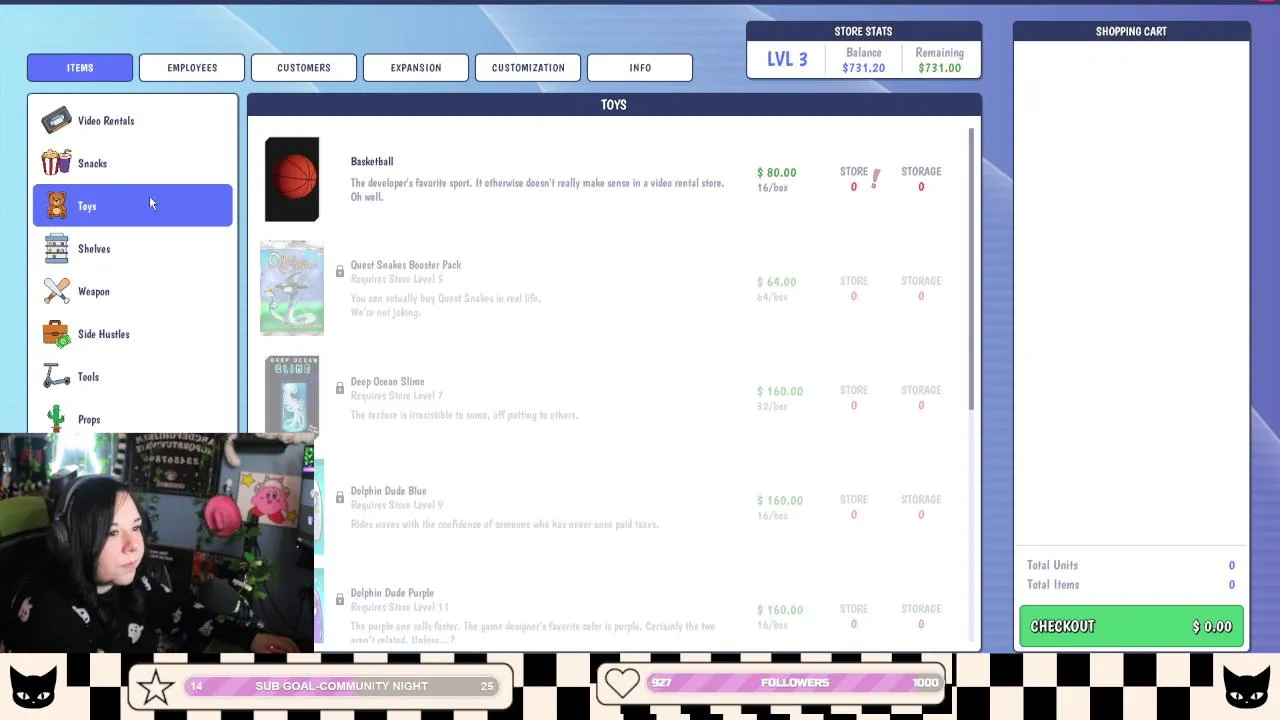Click the lock icon beside Dolphin Dude Blue
Viewport: 1280px width, 720px height.
339,497
